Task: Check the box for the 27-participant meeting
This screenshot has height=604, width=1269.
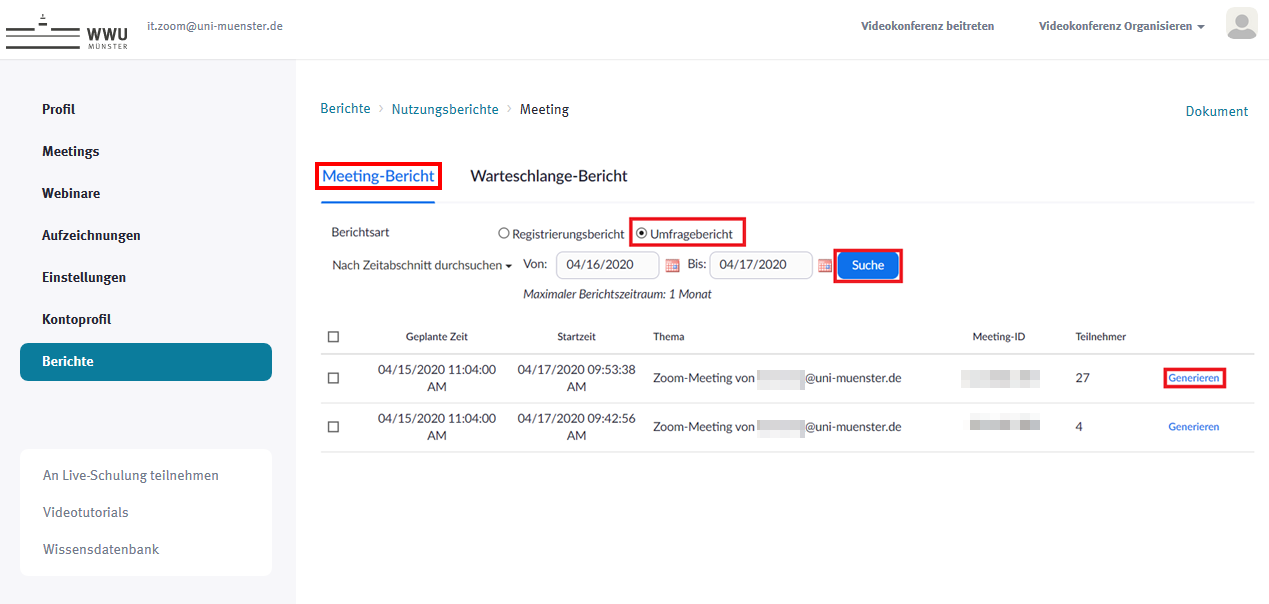Action: 333,378
